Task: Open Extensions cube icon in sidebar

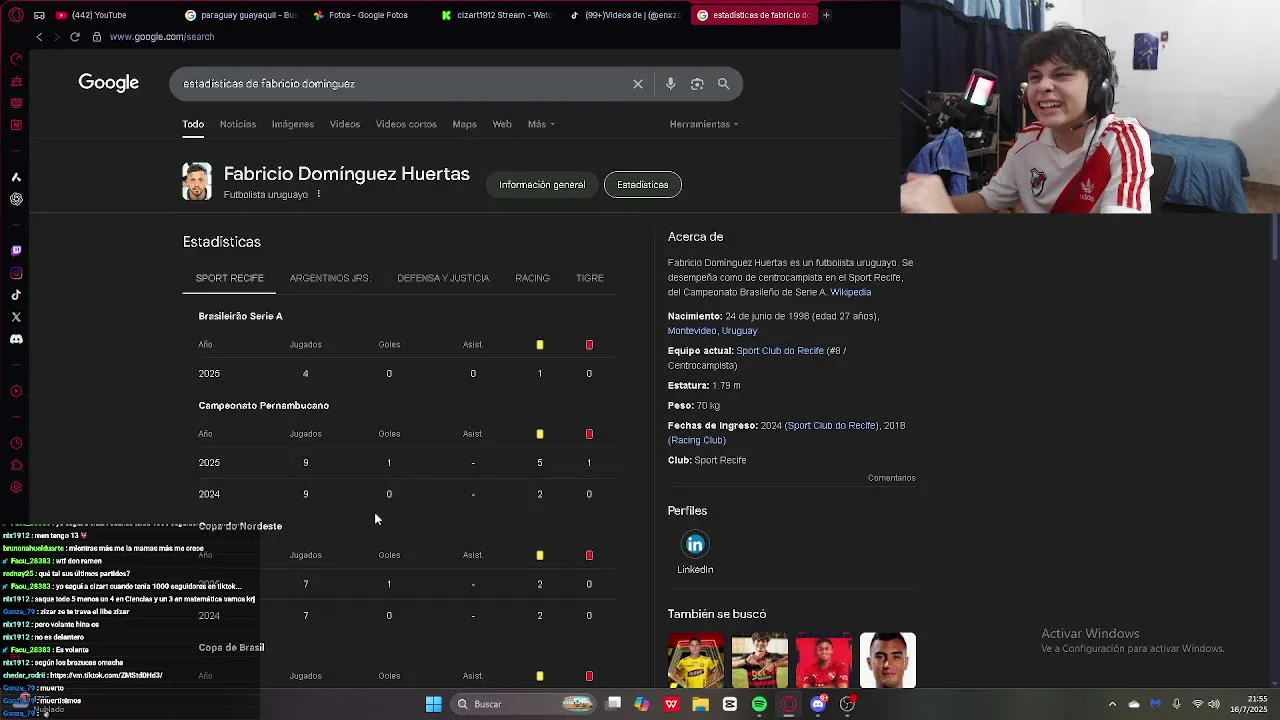Action: [16, 465]
